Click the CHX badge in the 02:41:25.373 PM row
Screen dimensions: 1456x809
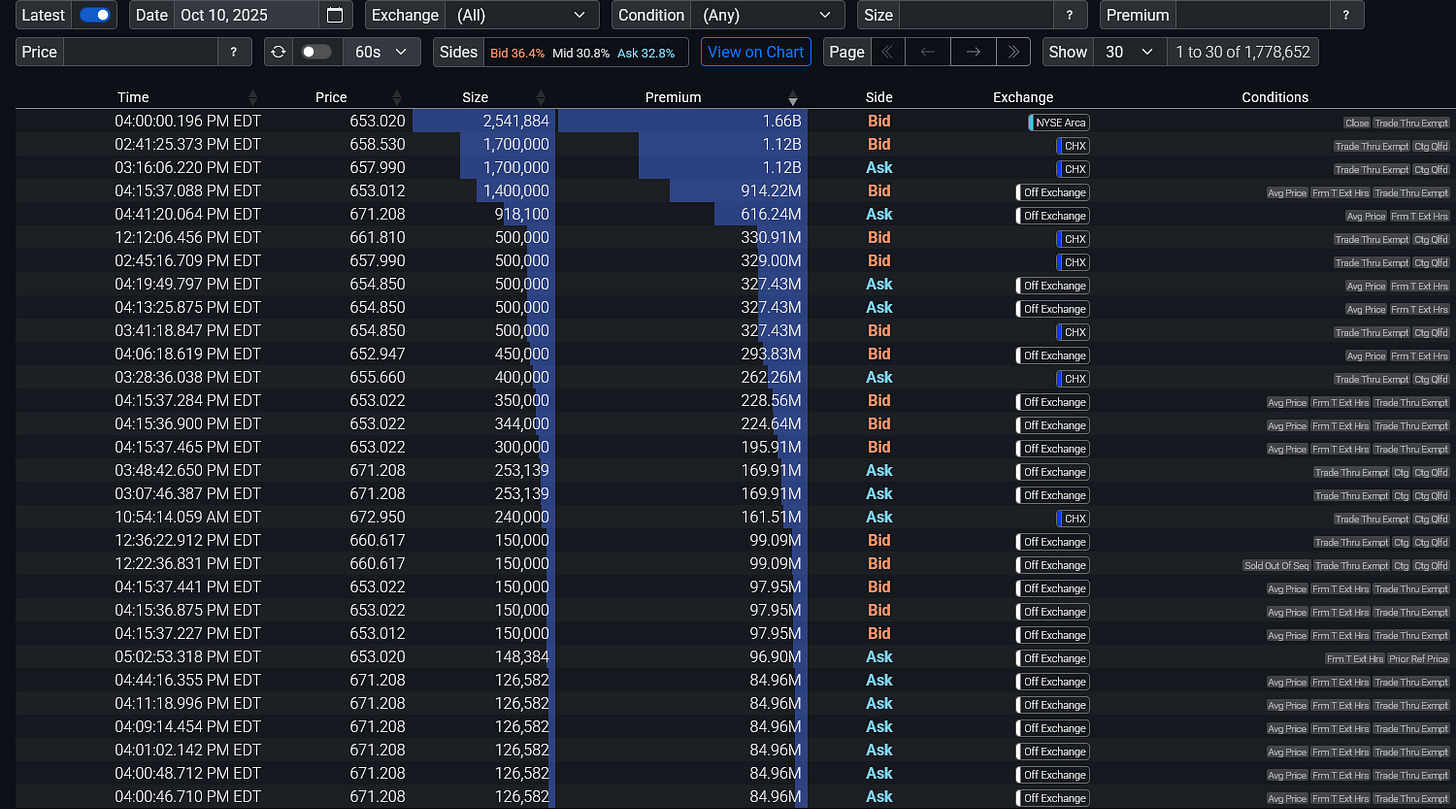click(x=1073, y=146)
